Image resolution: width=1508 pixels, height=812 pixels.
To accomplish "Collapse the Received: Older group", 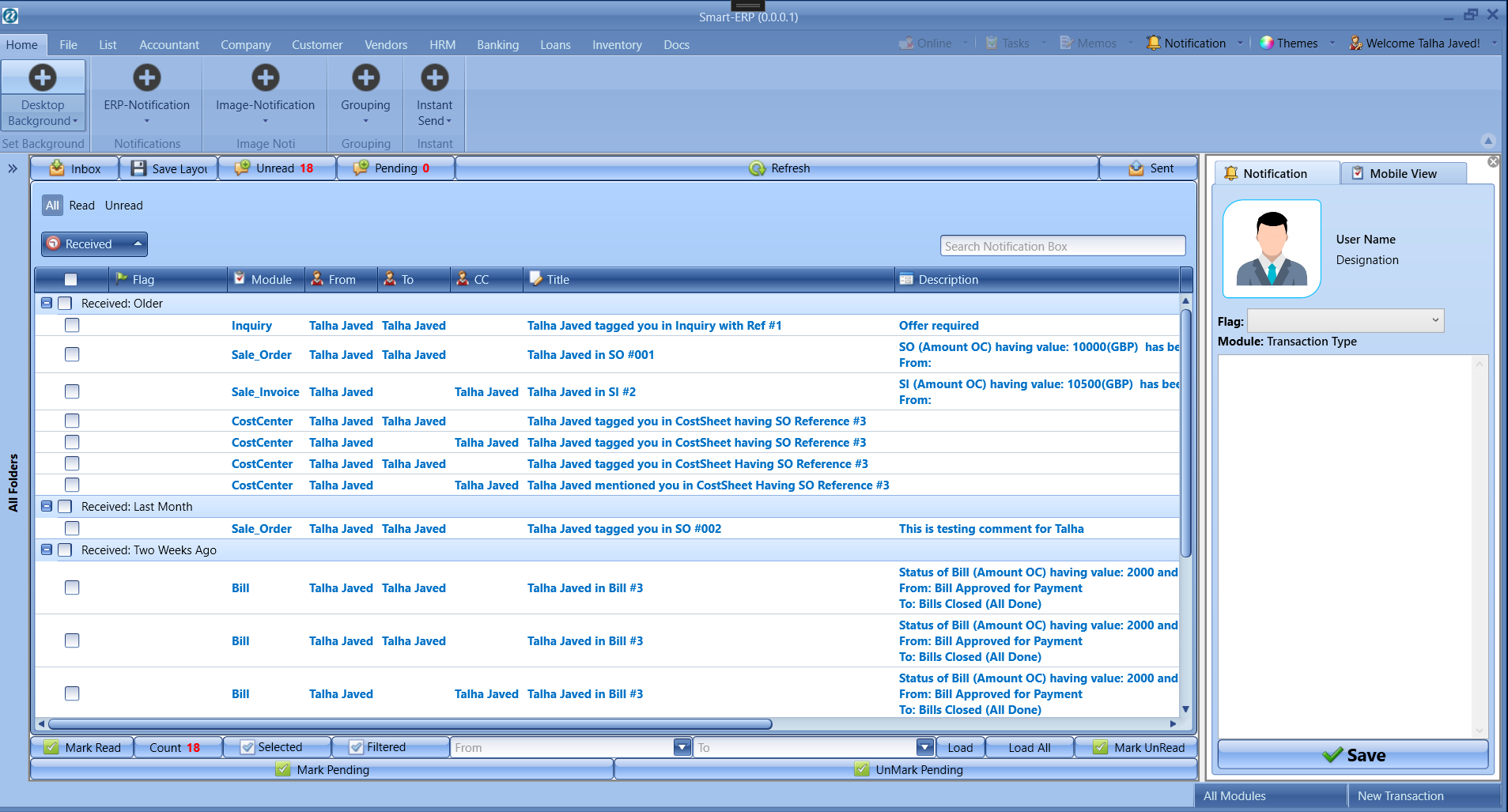I will pos(47,304).
